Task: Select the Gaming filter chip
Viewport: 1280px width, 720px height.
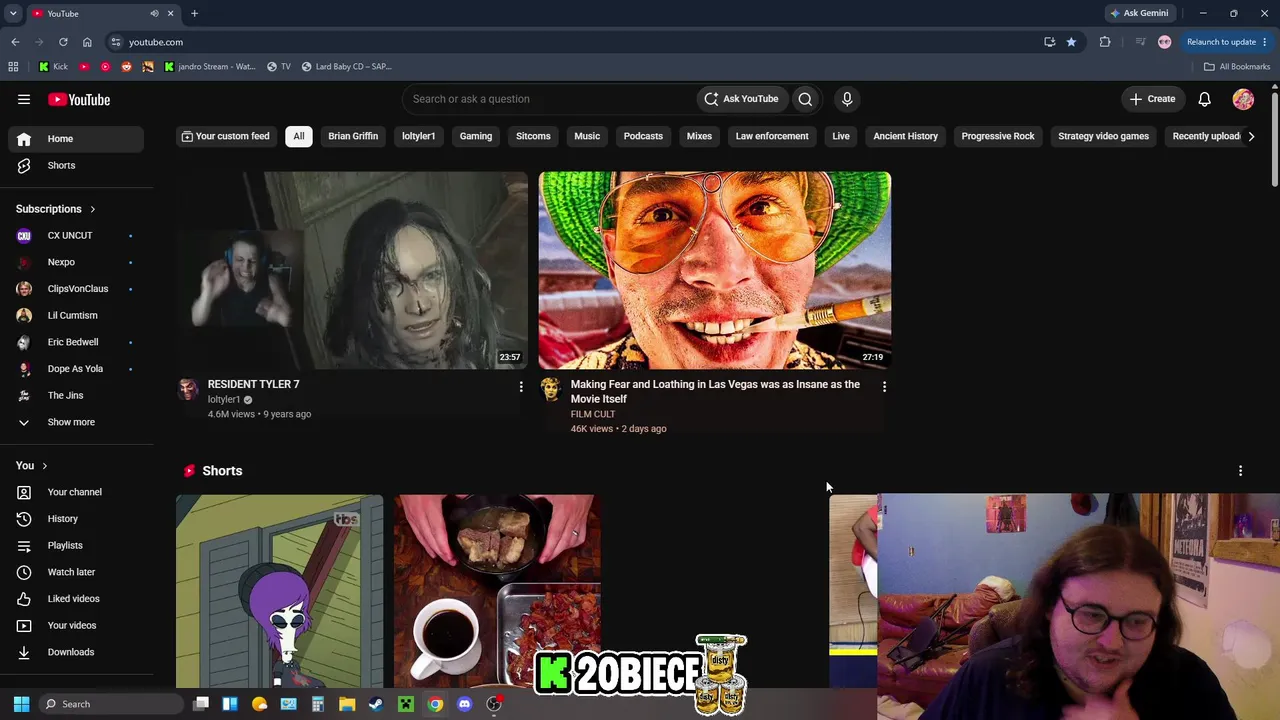Action: point(476,136)
